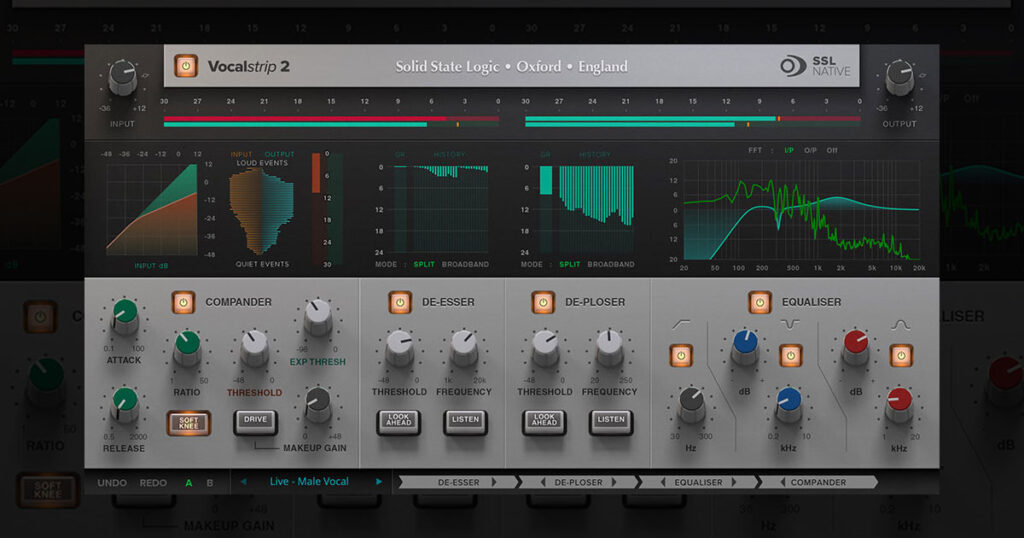This screenshot has height=538, width=1024.
Task: Enable De-Ploser Look Ahead
Action: [544, 422]
